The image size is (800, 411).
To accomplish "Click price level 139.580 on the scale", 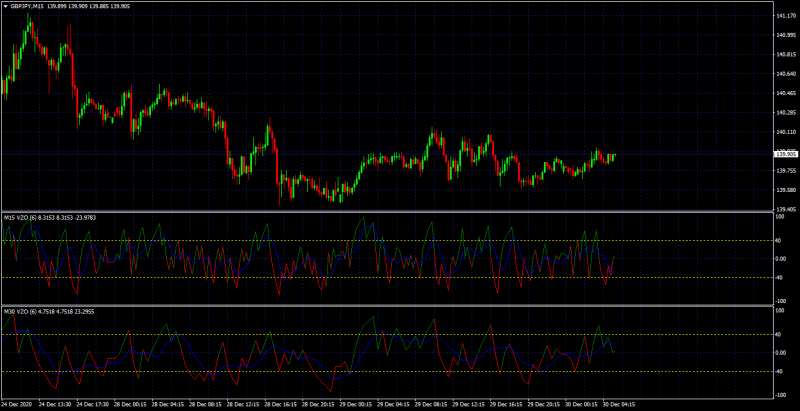I will coord(786,190).
